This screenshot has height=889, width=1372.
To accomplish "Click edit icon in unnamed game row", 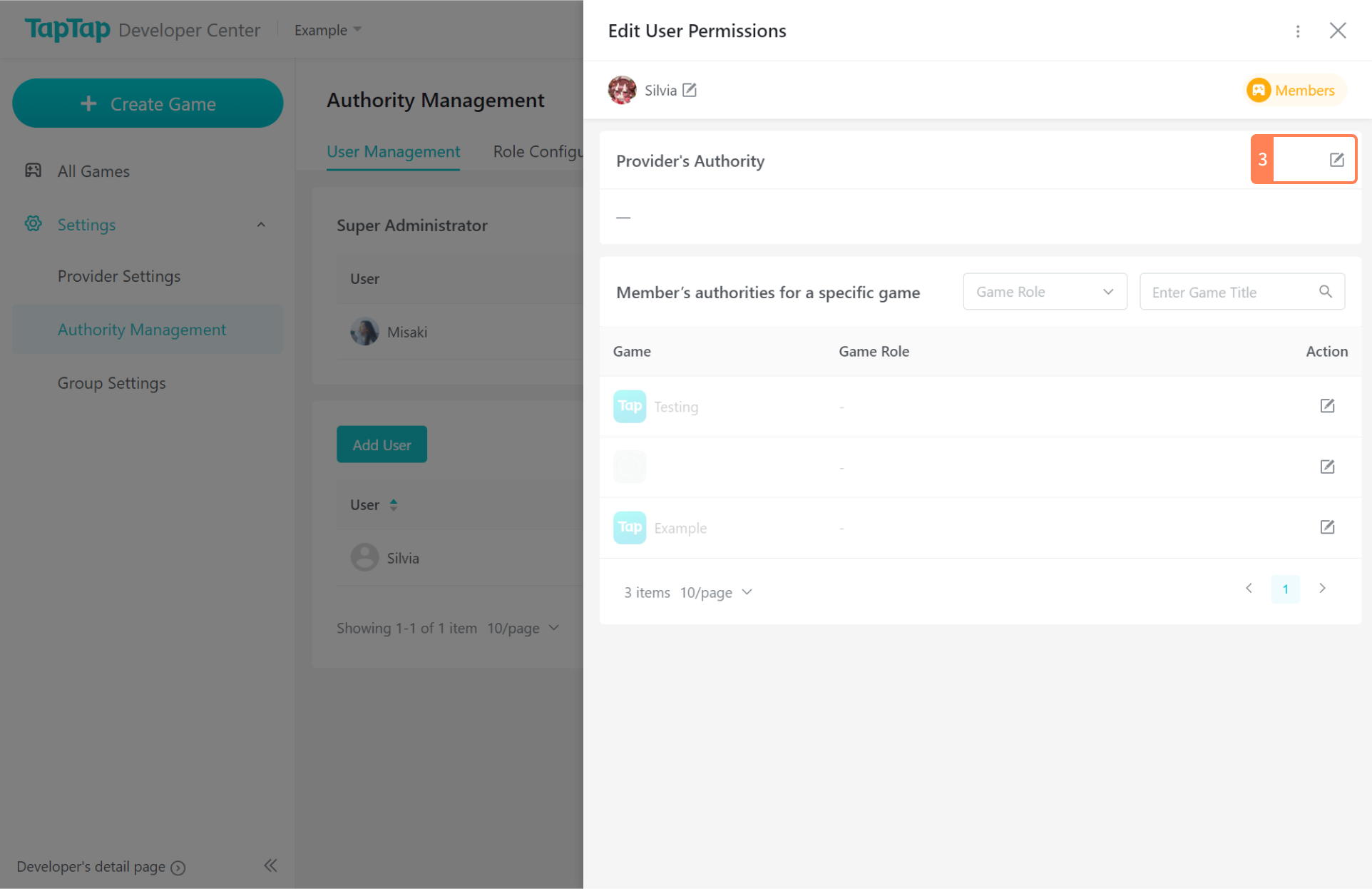I will point(1326,467).
